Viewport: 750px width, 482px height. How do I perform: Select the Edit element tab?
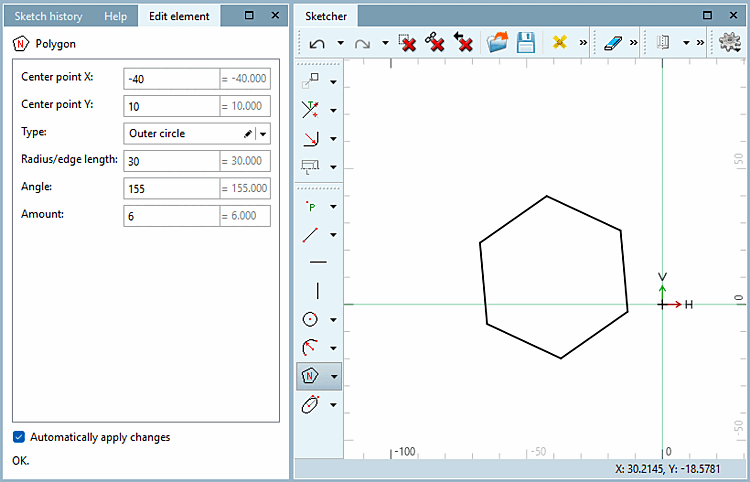pos(179,16)
